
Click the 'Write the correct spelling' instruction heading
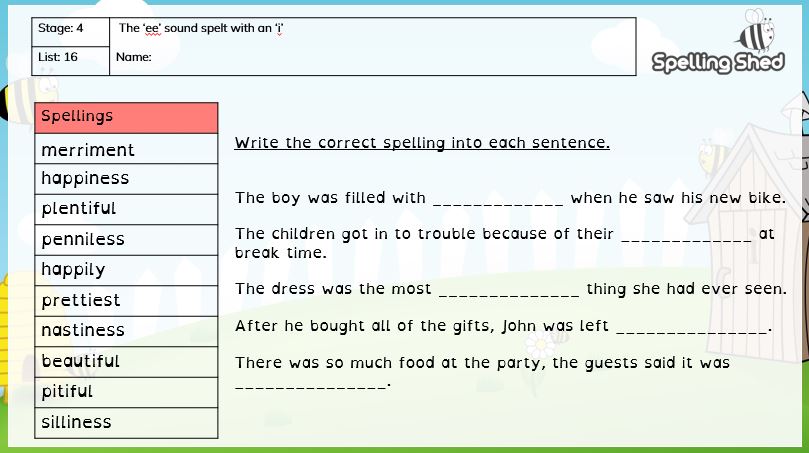[x=422, y=142]
